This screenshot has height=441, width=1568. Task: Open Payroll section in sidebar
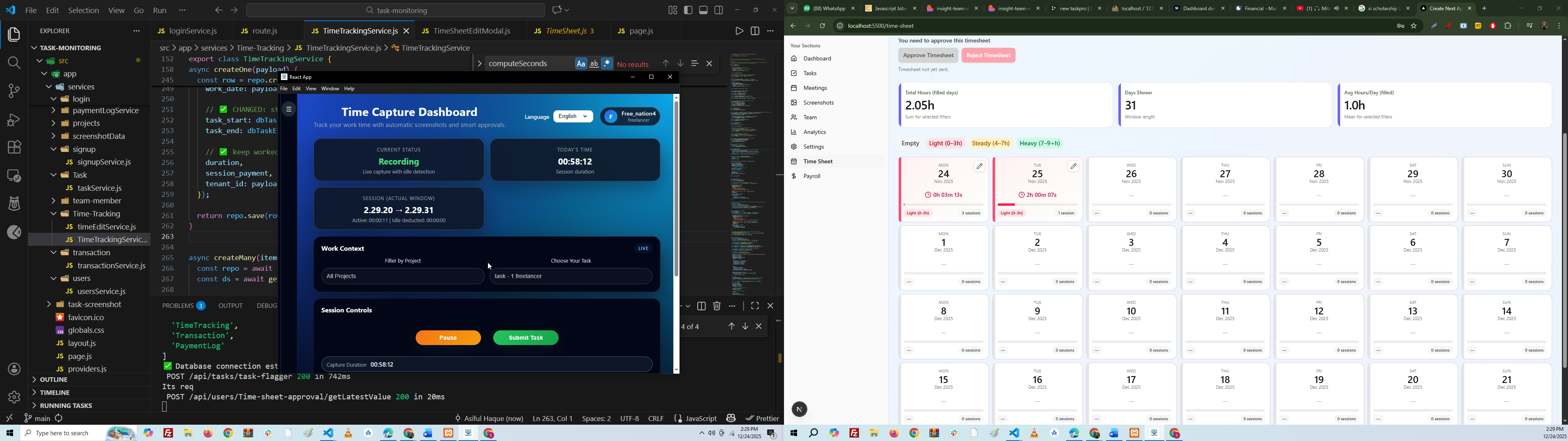[x=812, y=177]
